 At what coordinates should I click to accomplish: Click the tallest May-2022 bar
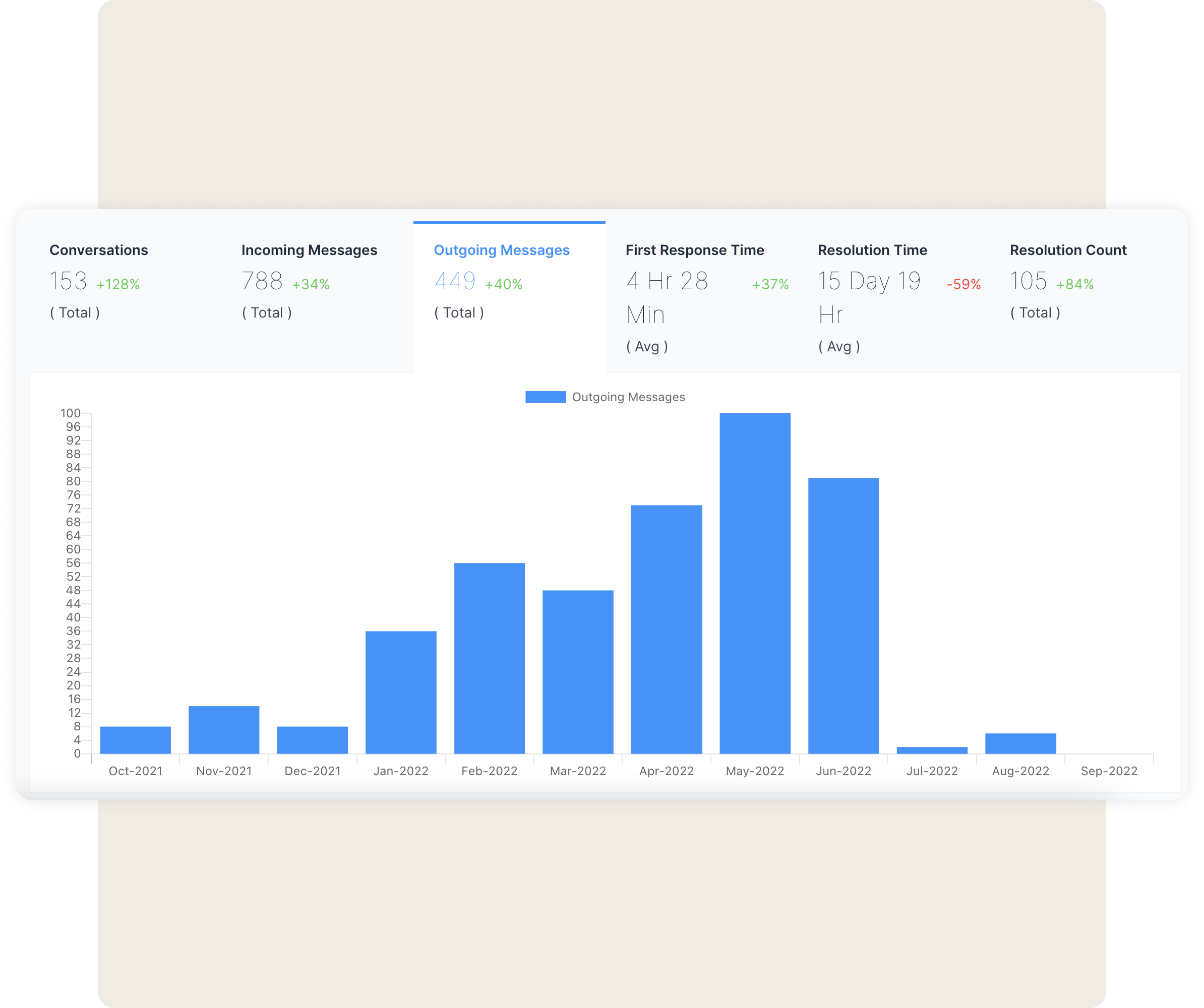755,583
